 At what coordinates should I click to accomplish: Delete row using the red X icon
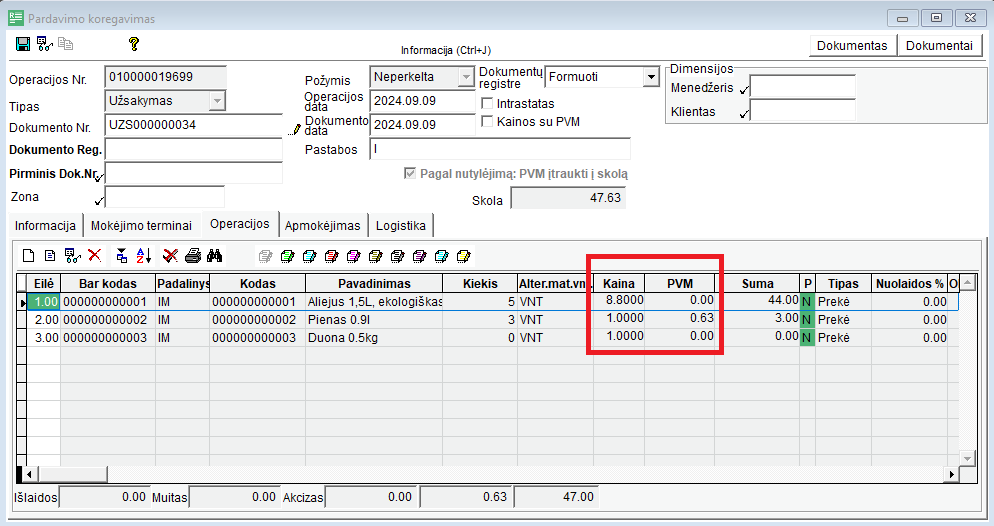(x=95, y=256)
